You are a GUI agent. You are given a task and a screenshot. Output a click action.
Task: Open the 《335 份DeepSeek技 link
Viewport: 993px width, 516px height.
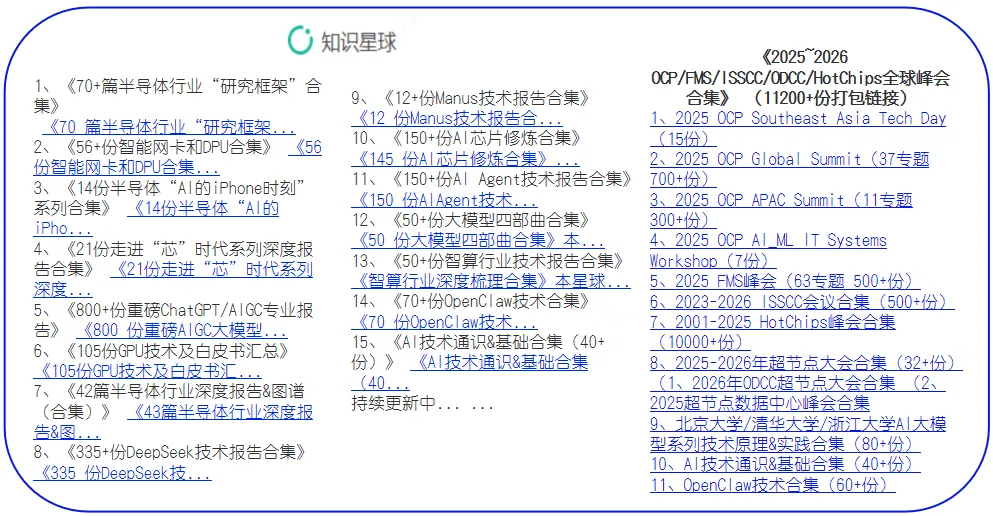click(x=123, y=473)
